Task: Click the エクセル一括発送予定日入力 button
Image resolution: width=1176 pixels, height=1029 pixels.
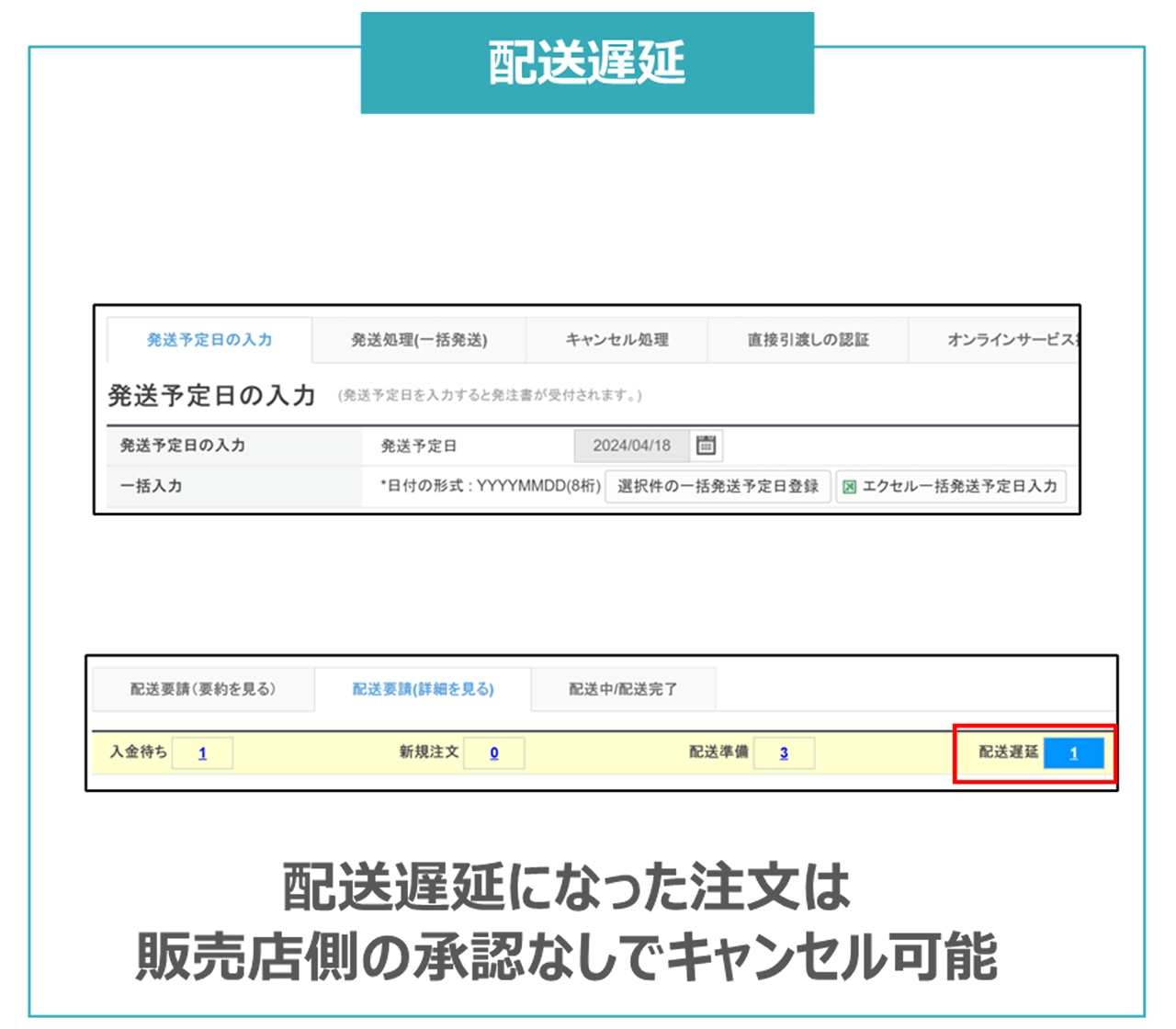Action: [951, 487]
